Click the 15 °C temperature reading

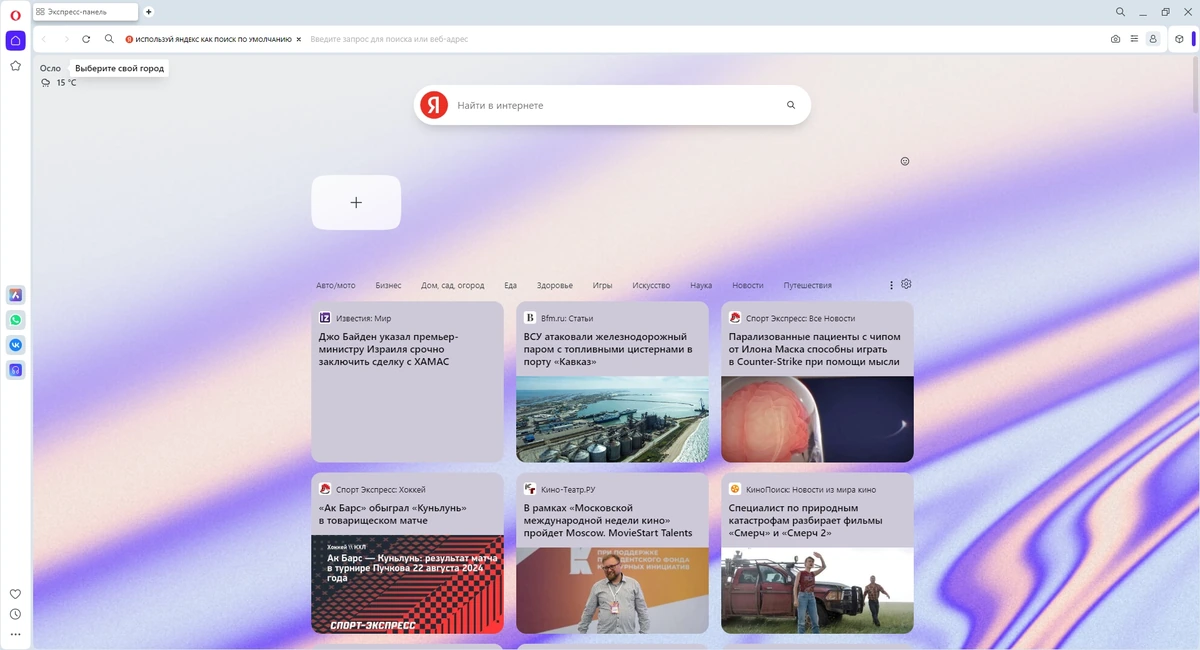(66, 83)
